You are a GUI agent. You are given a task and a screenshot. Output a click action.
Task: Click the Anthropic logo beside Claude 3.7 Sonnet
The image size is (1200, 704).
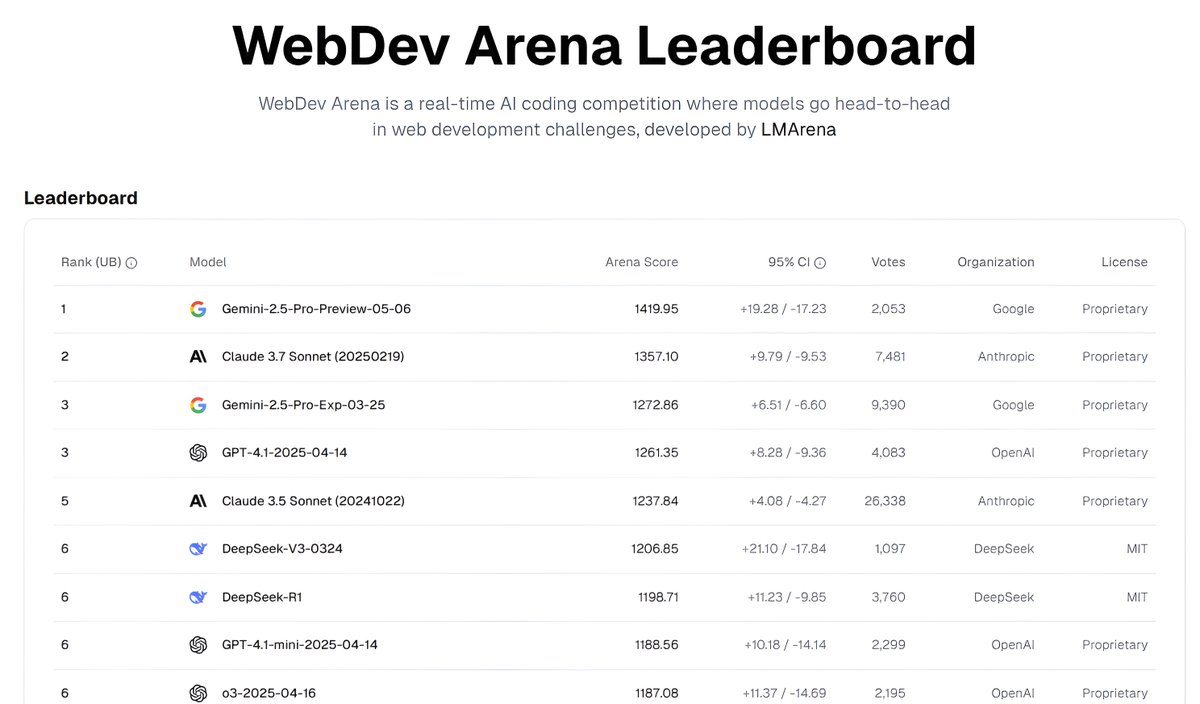pos(198,357)
